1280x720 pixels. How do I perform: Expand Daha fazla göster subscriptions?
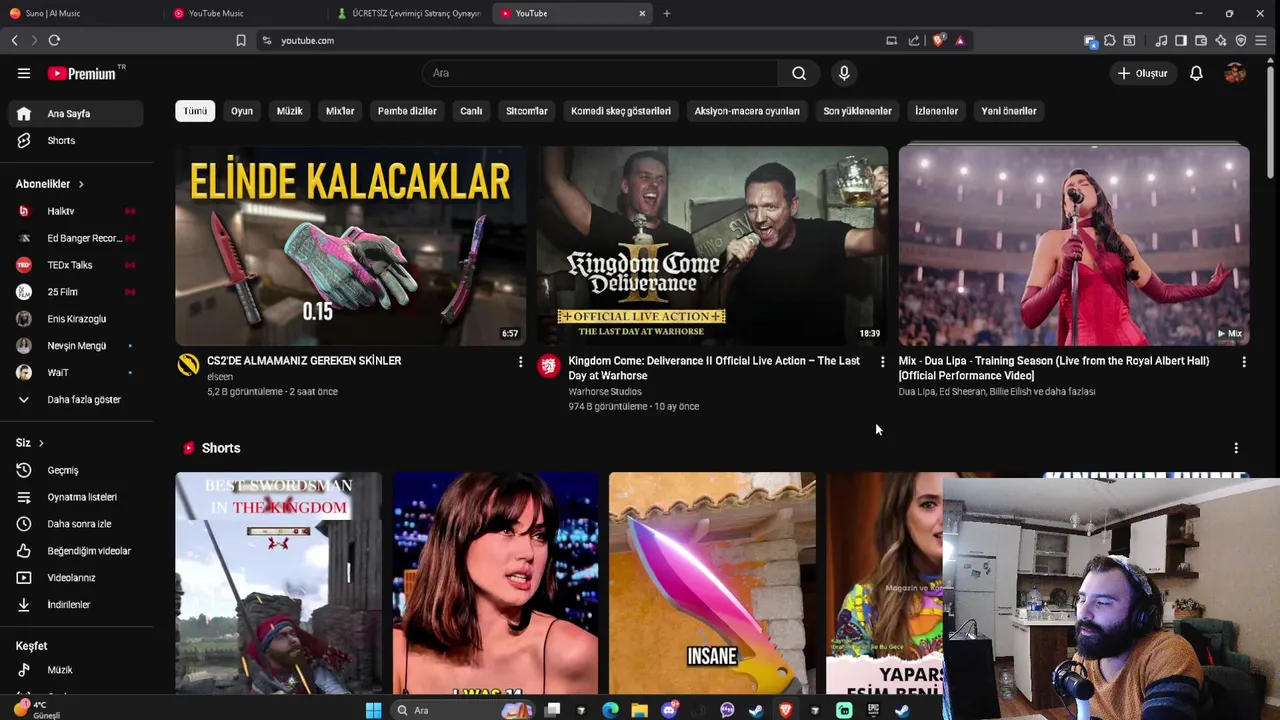coord(76,399)
